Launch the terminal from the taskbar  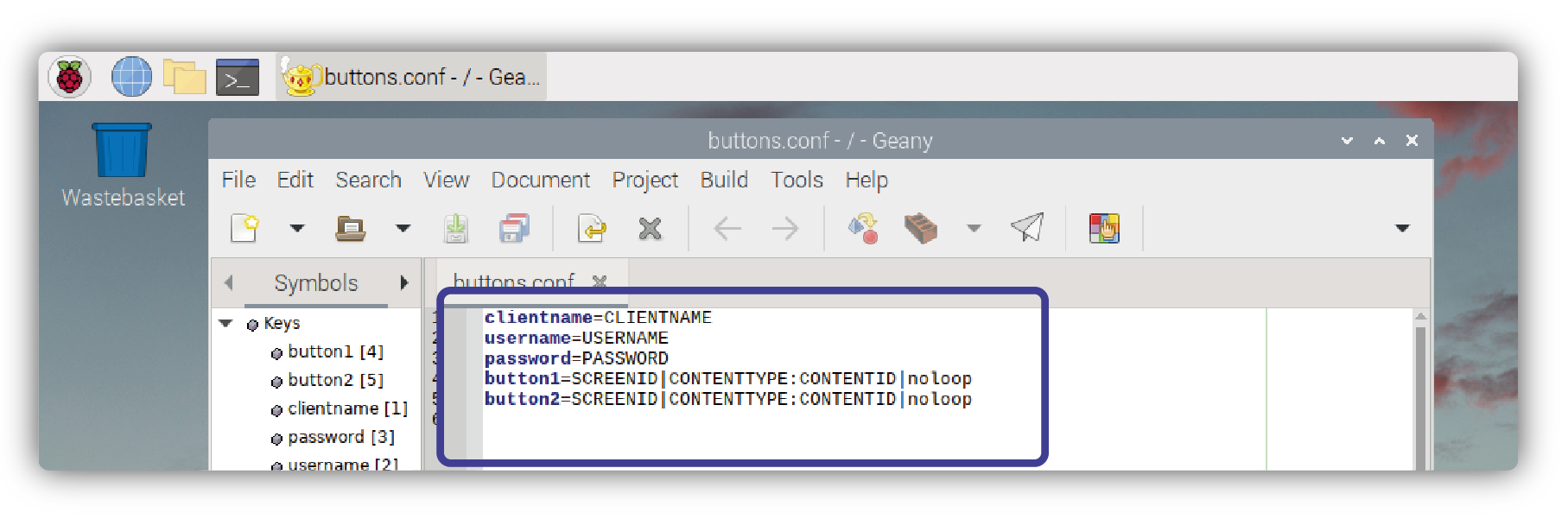[238, 78]
